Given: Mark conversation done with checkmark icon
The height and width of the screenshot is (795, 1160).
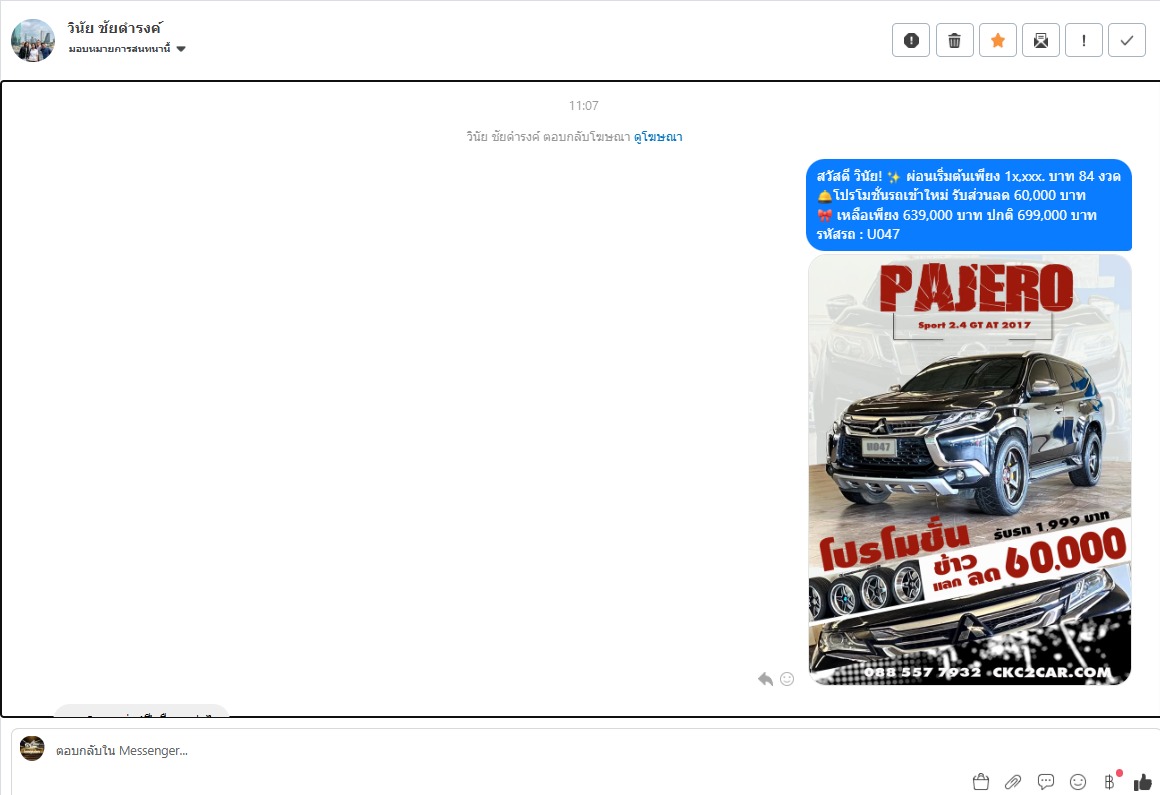Looking at the screenshot, I should (1127, 40).
